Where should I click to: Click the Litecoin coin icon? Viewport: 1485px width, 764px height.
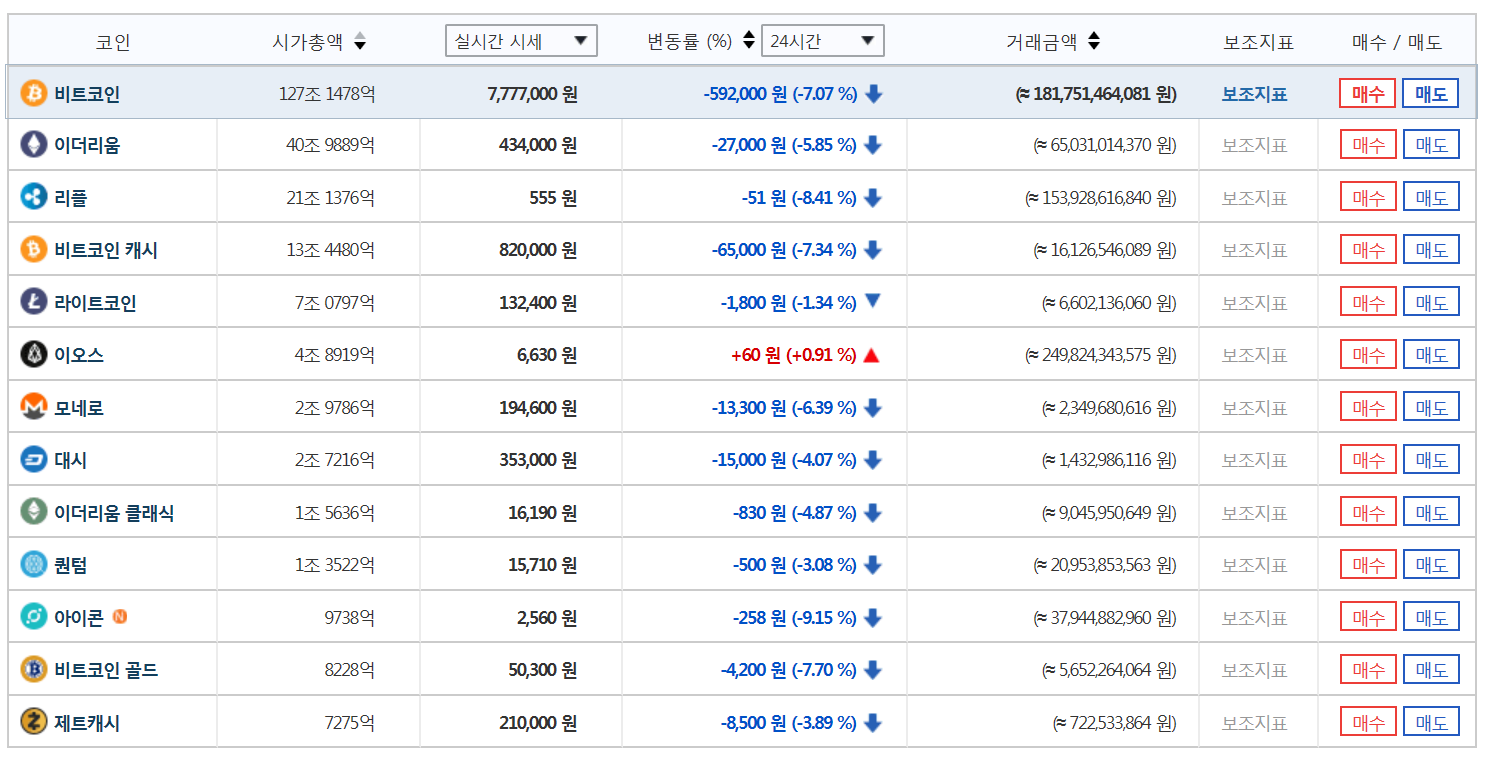tap(32, 301)
